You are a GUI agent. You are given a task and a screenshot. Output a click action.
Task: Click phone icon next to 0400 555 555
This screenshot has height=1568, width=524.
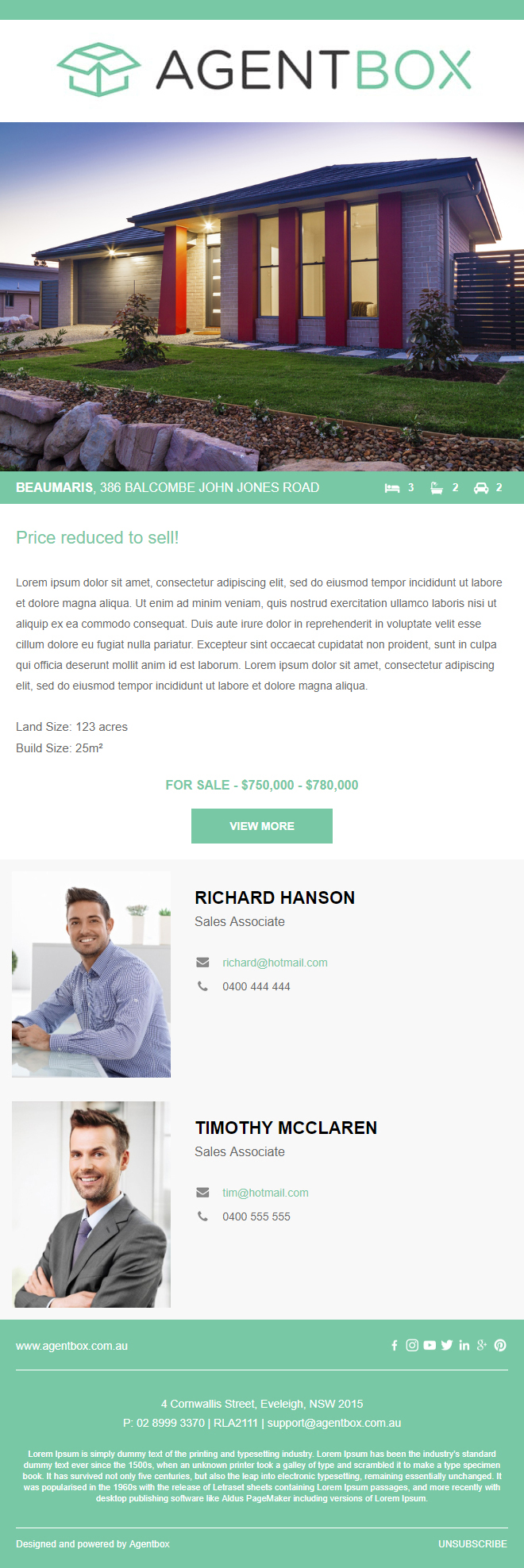click(x=203, y=1216)
